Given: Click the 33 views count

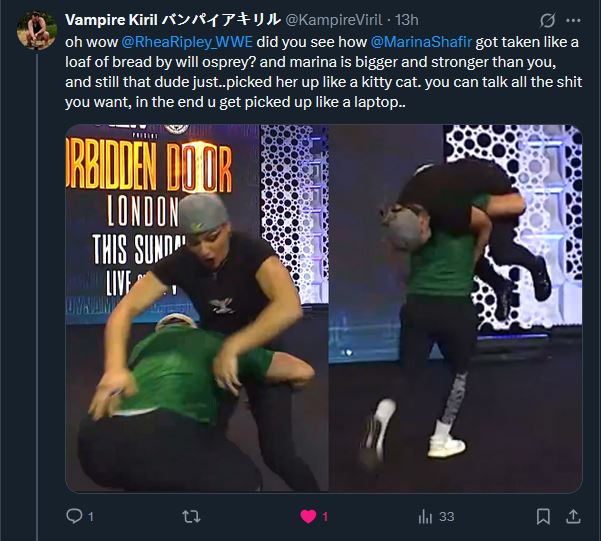Looking at the screenshot, I should coord(447,517).
